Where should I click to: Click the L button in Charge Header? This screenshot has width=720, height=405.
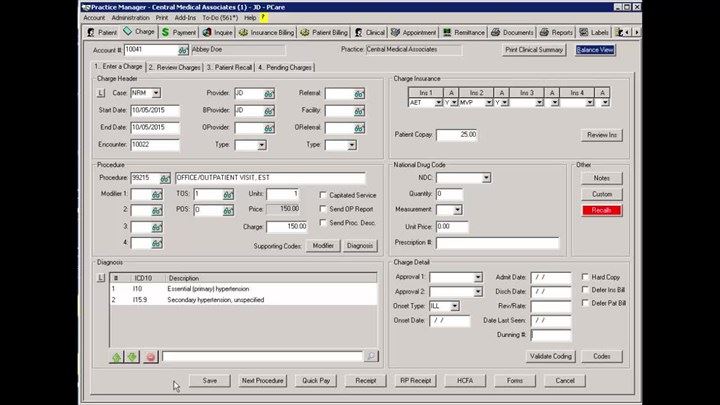pos(101,93)
